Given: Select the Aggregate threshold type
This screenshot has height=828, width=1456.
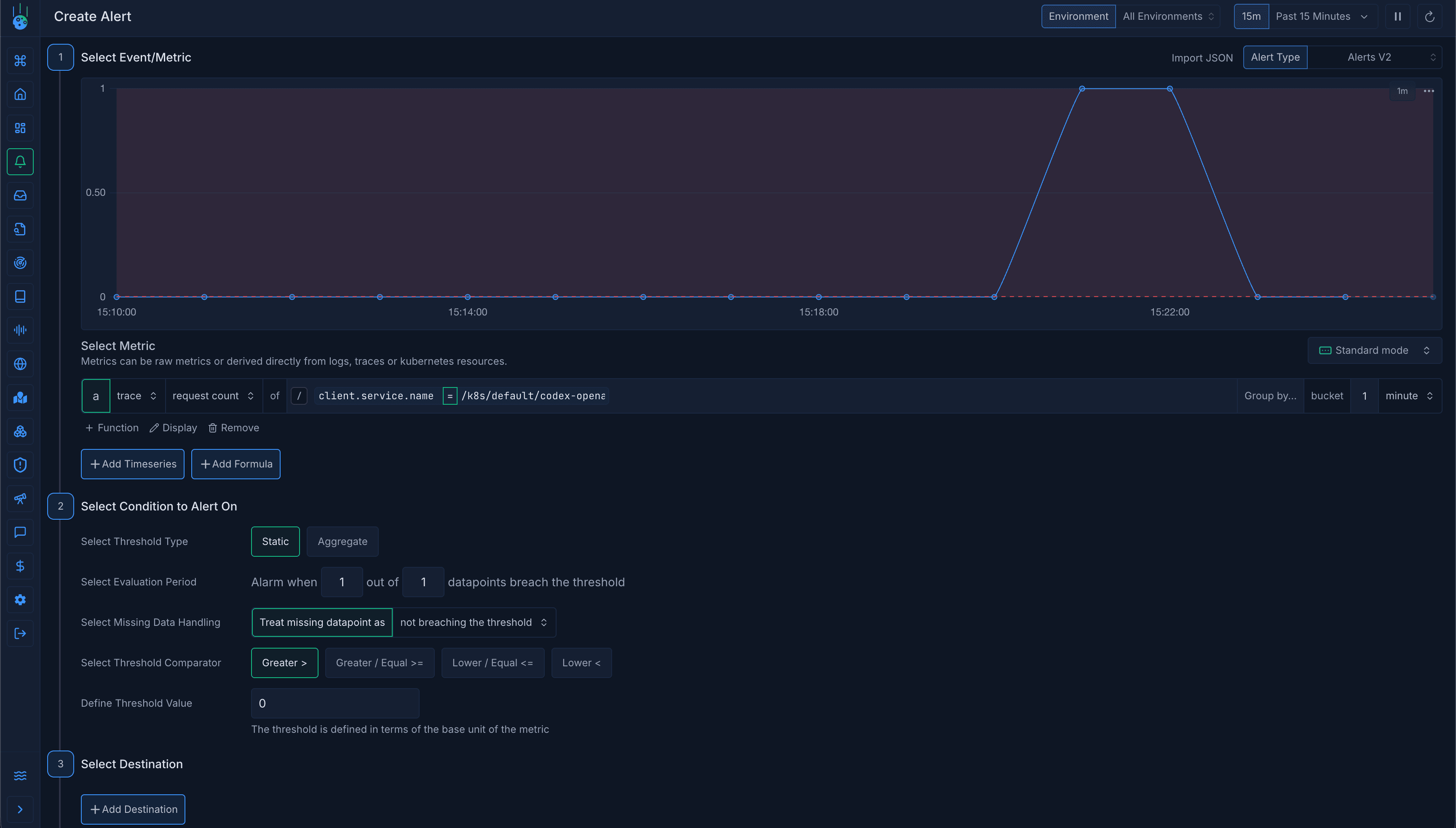Looking at the screenshot, I should [343, 541].
